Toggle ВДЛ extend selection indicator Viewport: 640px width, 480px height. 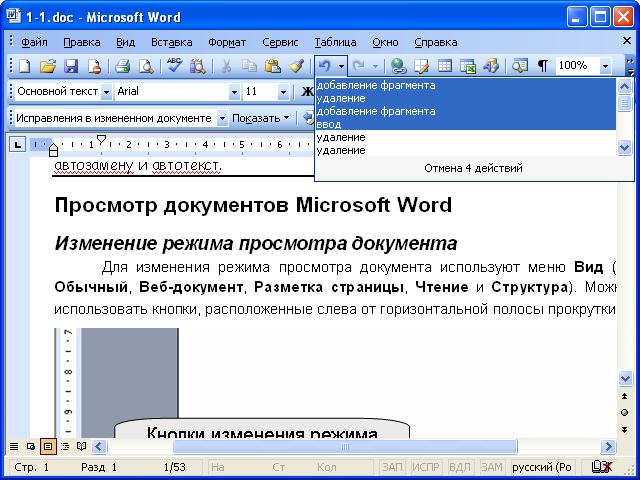pyautogui.click(x=460, y=467)
